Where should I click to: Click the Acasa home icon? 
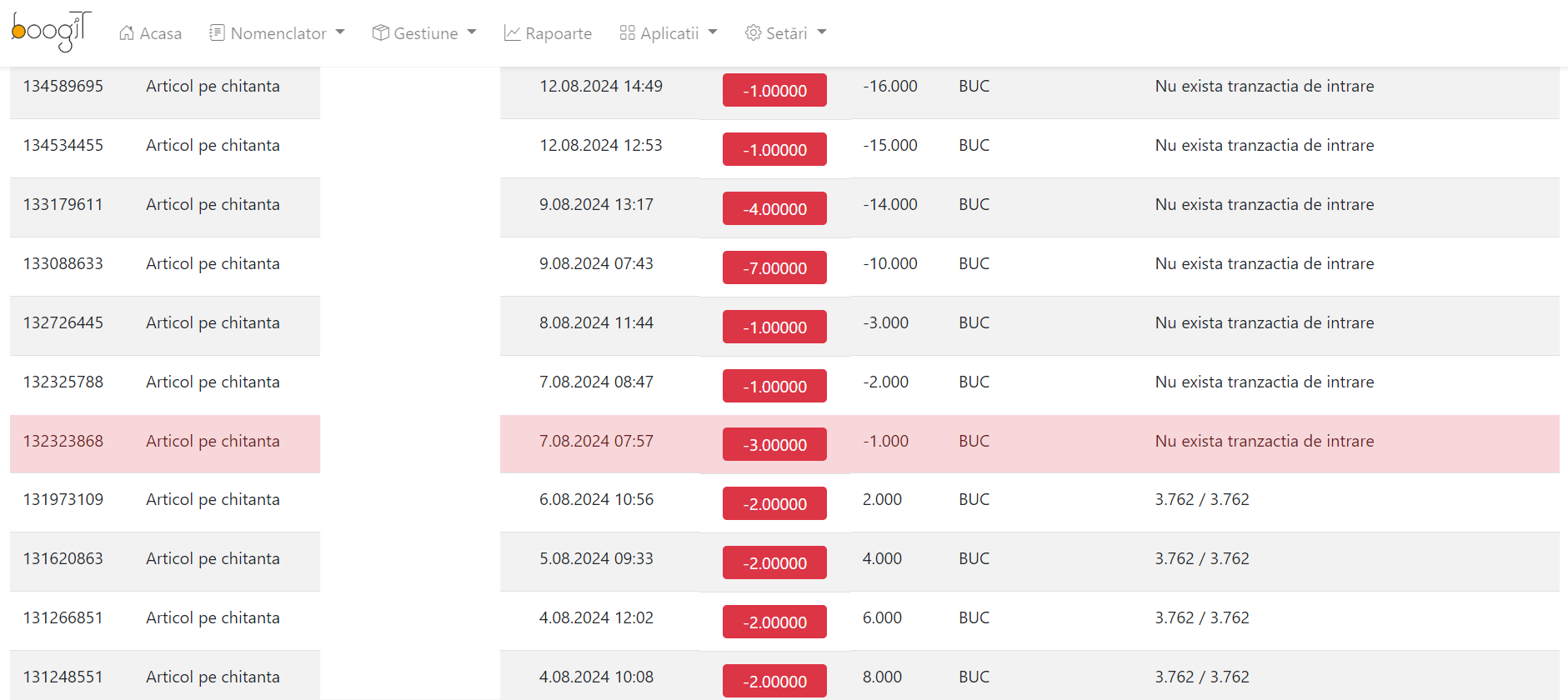(x=127, y=33)
